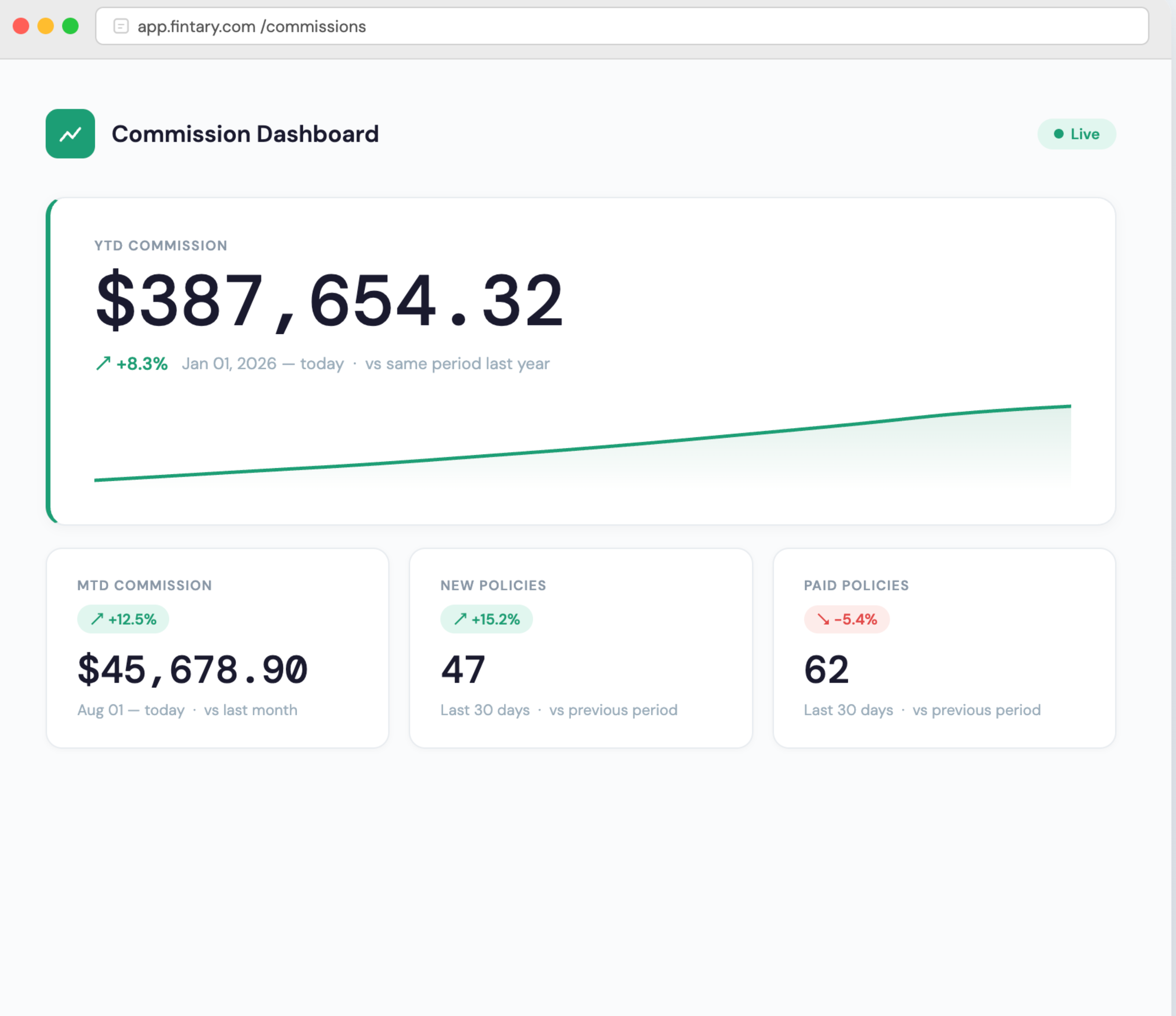Click 'Last 30 days' under Paid Policies

point(849,710)
